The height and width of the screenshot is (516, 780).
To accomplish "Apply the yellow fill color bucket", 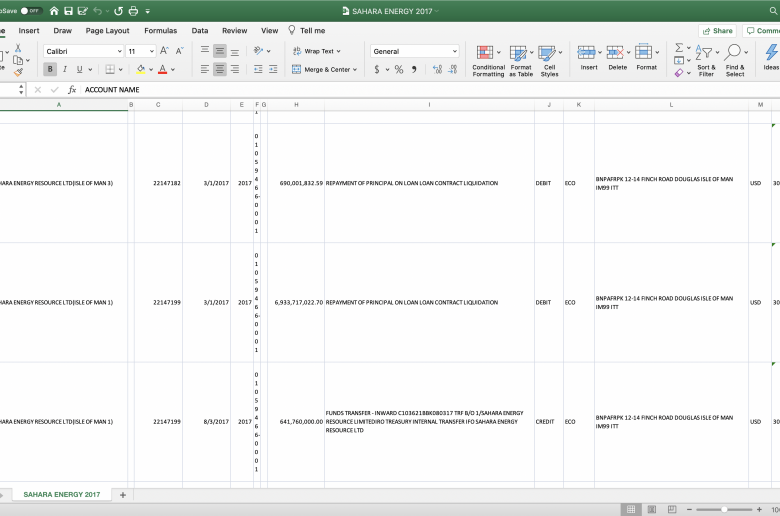I will [x=141, y=69].
